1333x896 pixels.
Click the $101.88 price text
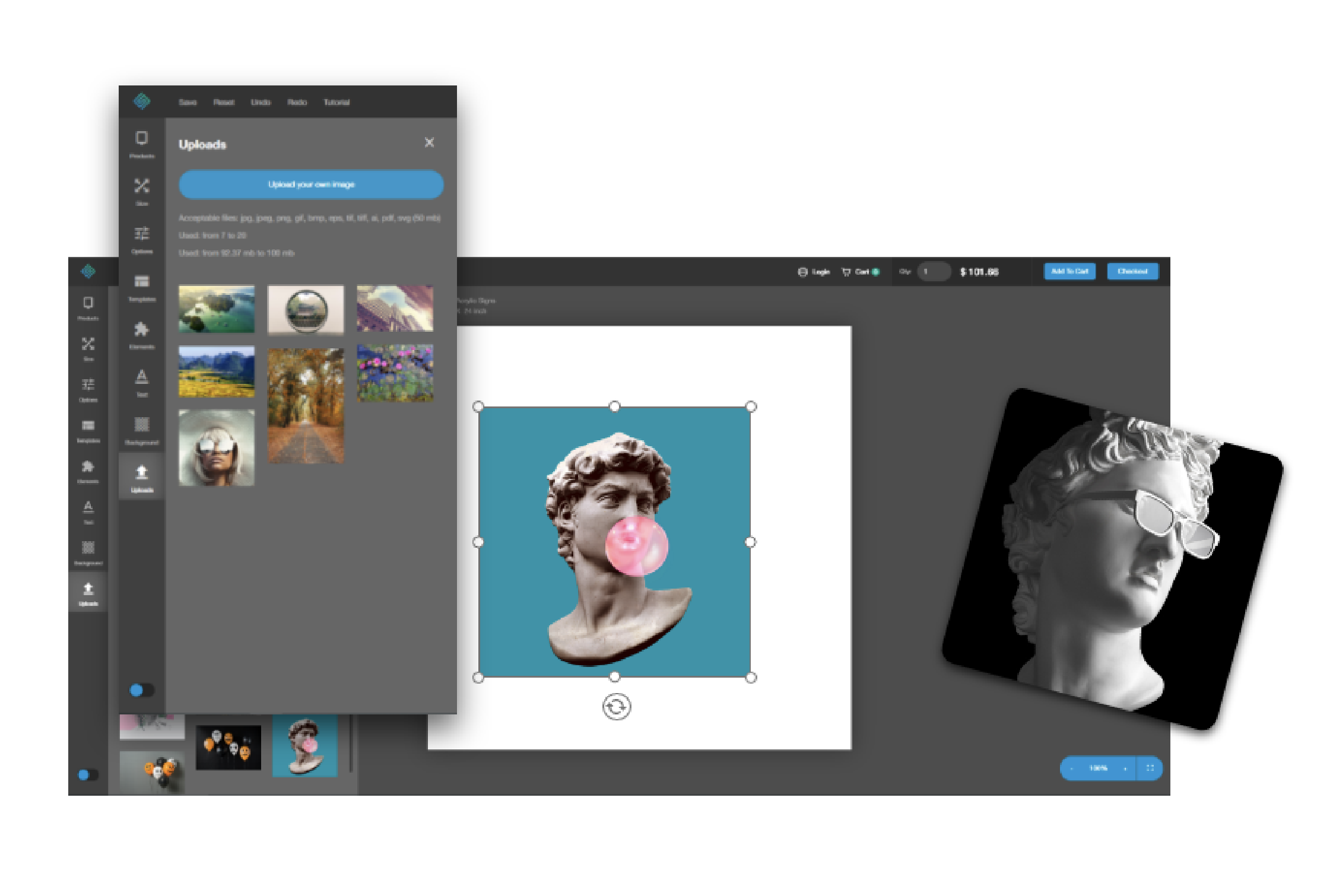click(979, 272)
